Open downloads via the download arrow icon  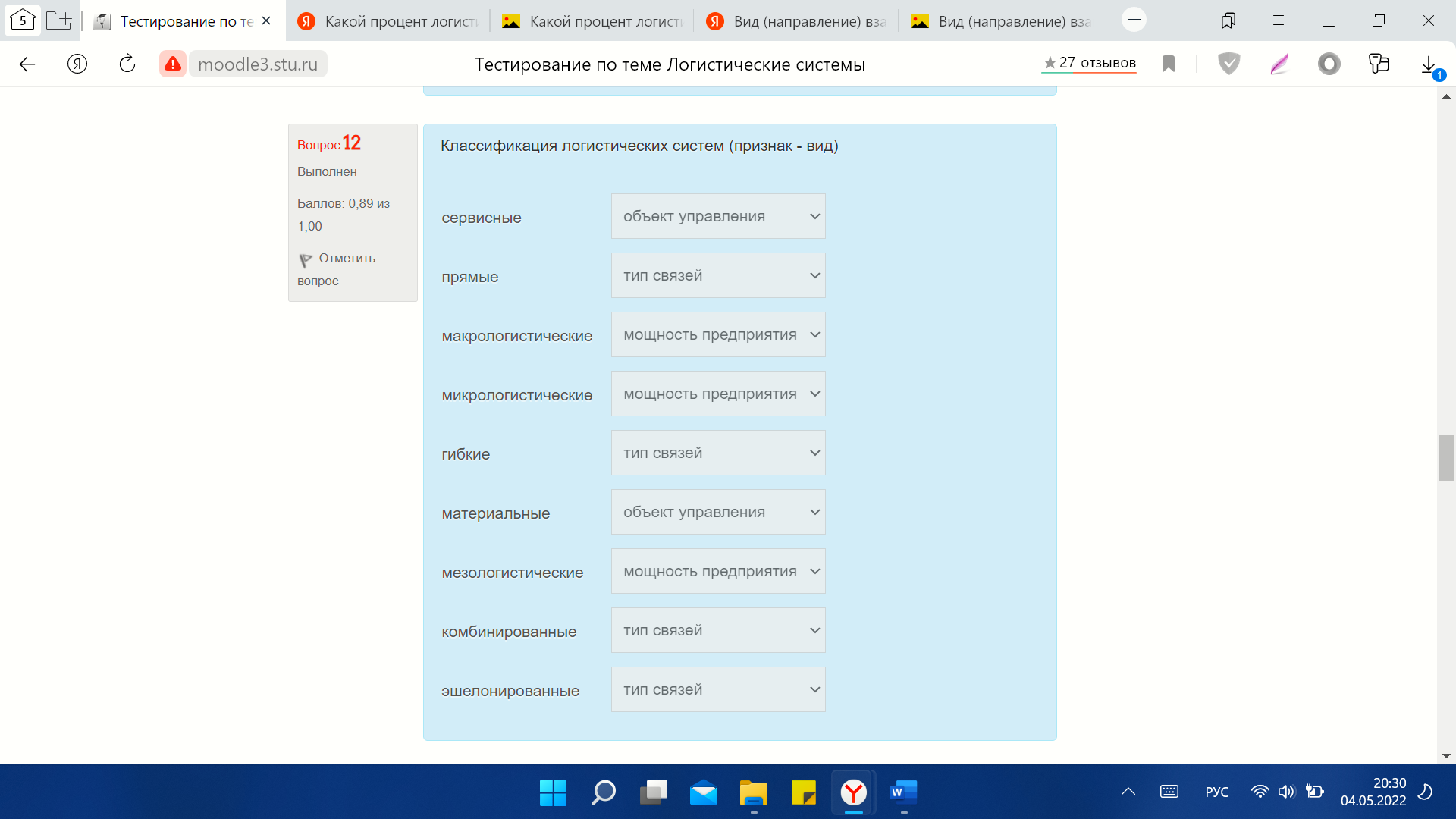coord(1429,64)
